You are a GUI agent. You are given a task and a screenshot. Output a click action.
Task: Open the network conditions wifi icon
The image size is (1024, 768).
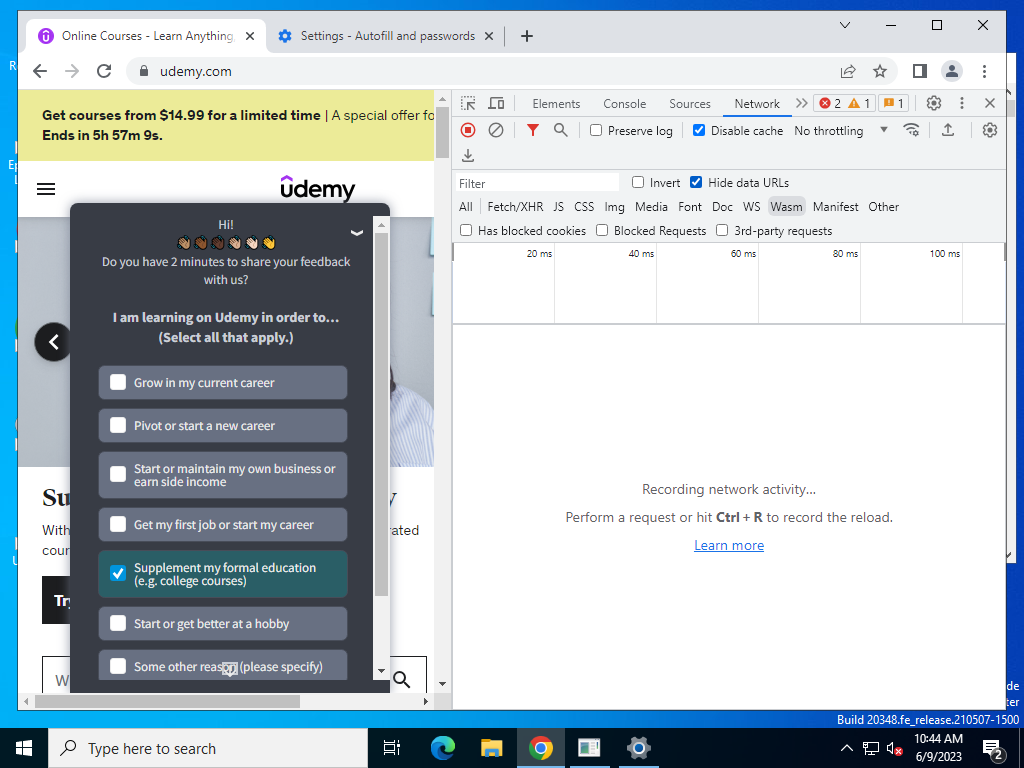(912, 130)
